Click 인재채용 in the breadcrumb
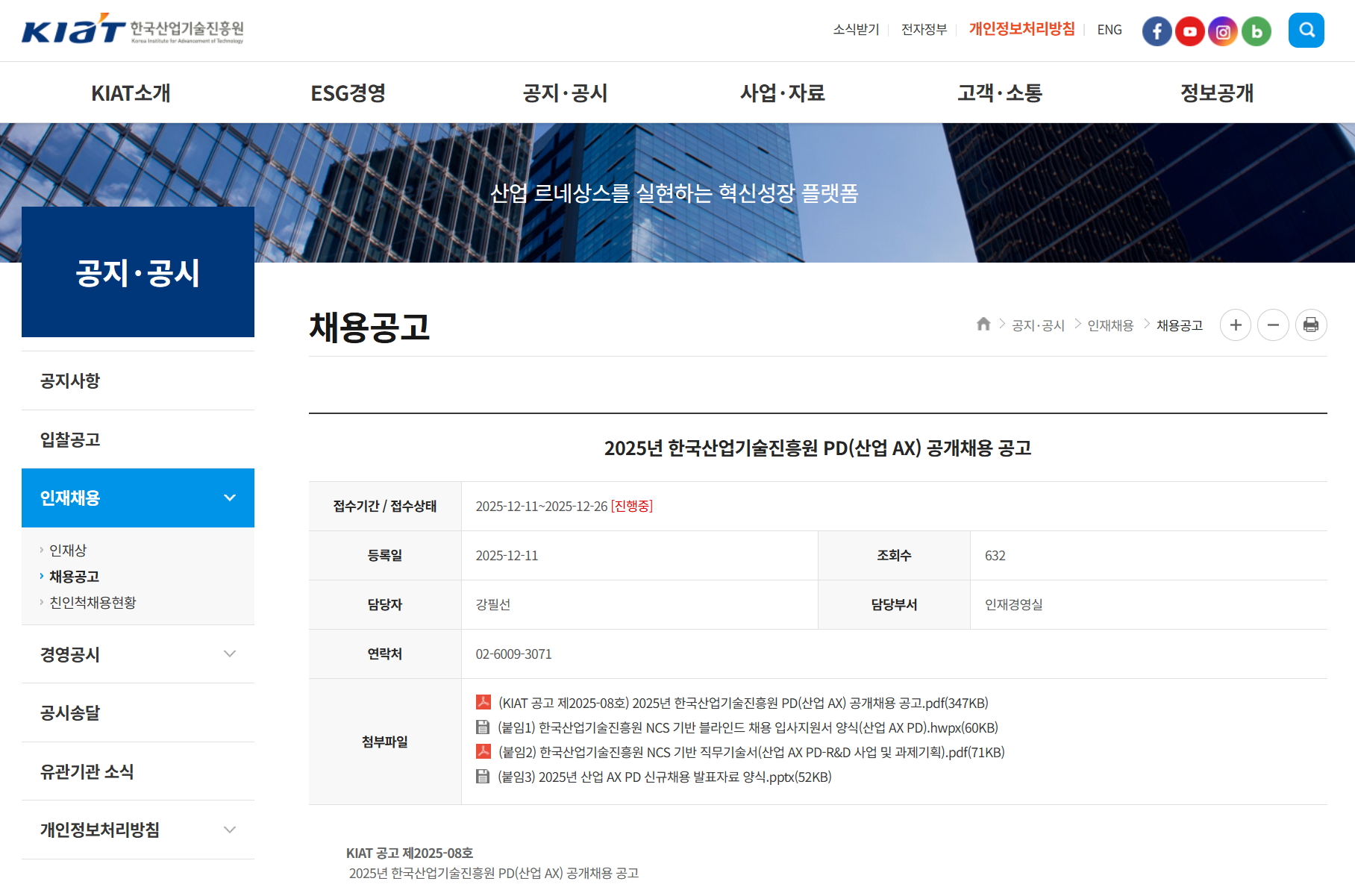The image size is (1355, 896). [1110, 325]
